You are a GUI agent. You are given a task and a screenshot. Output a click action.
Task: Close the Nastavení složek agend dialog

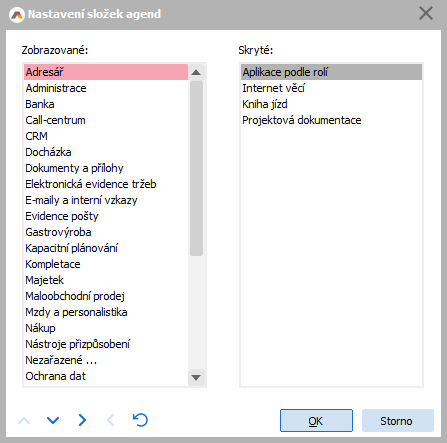click(426, 14)
